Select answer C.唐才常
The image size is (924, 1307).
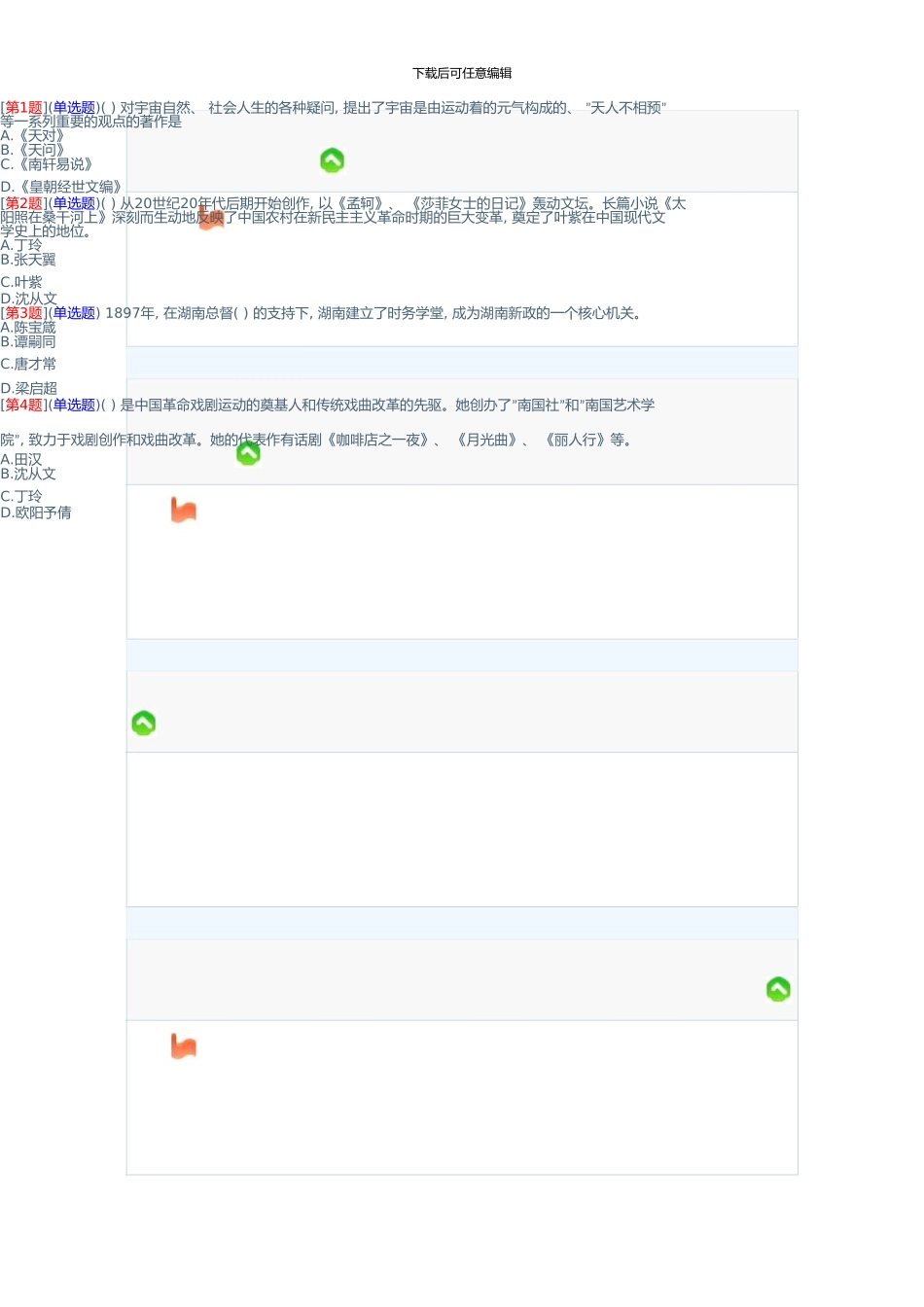[x=28, y=364]
